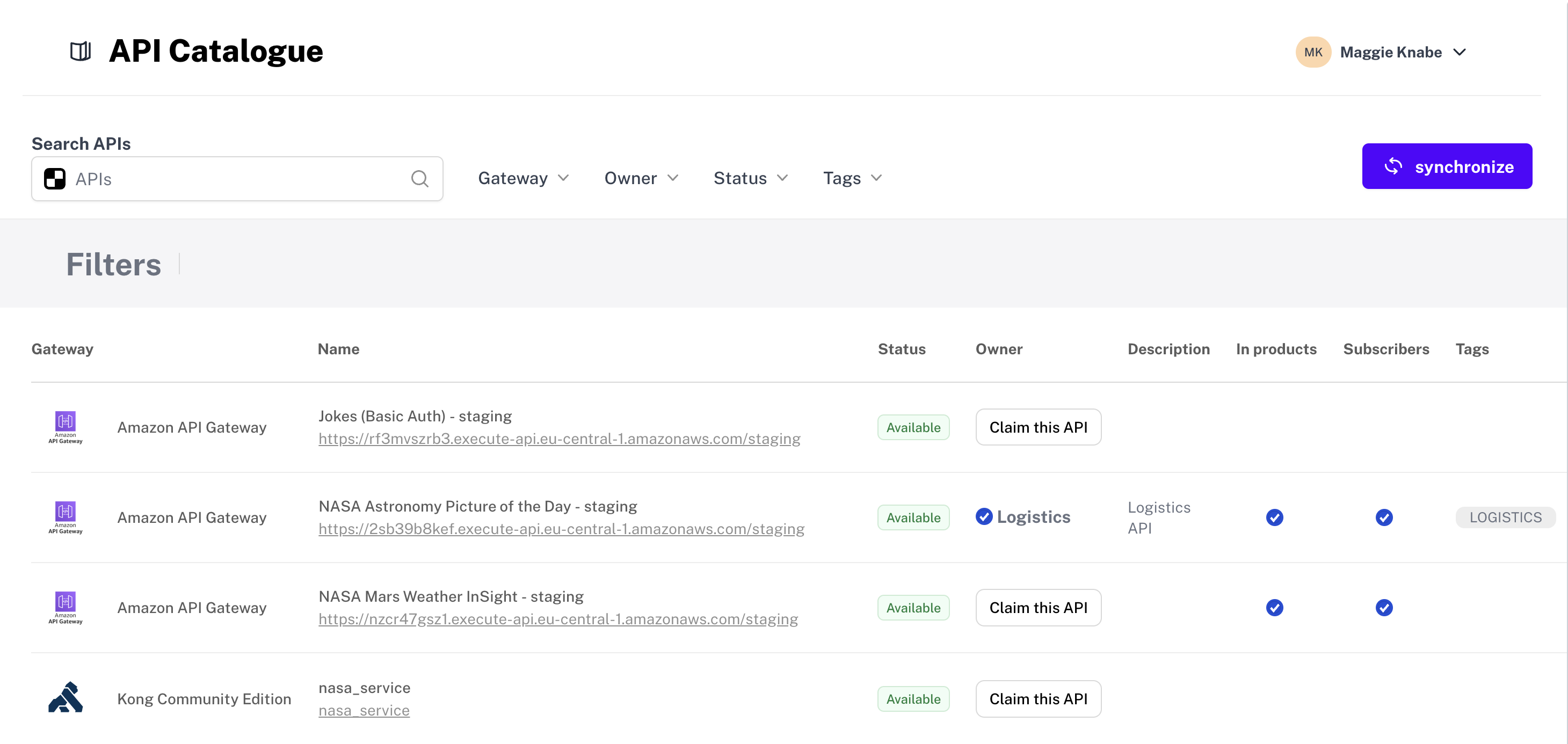The image size is (1568, 744).
Task: Toggle the Subscribers checkmark for Mars Weather
Action: click(1384, 607)
